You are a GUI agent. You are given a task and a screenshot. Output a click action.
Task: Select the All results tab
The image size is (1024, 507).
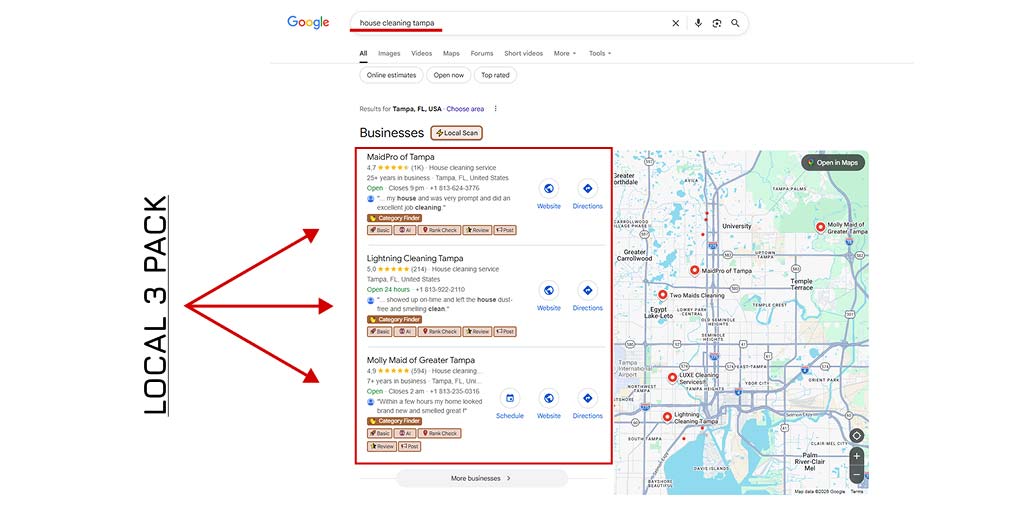[363, 54]
